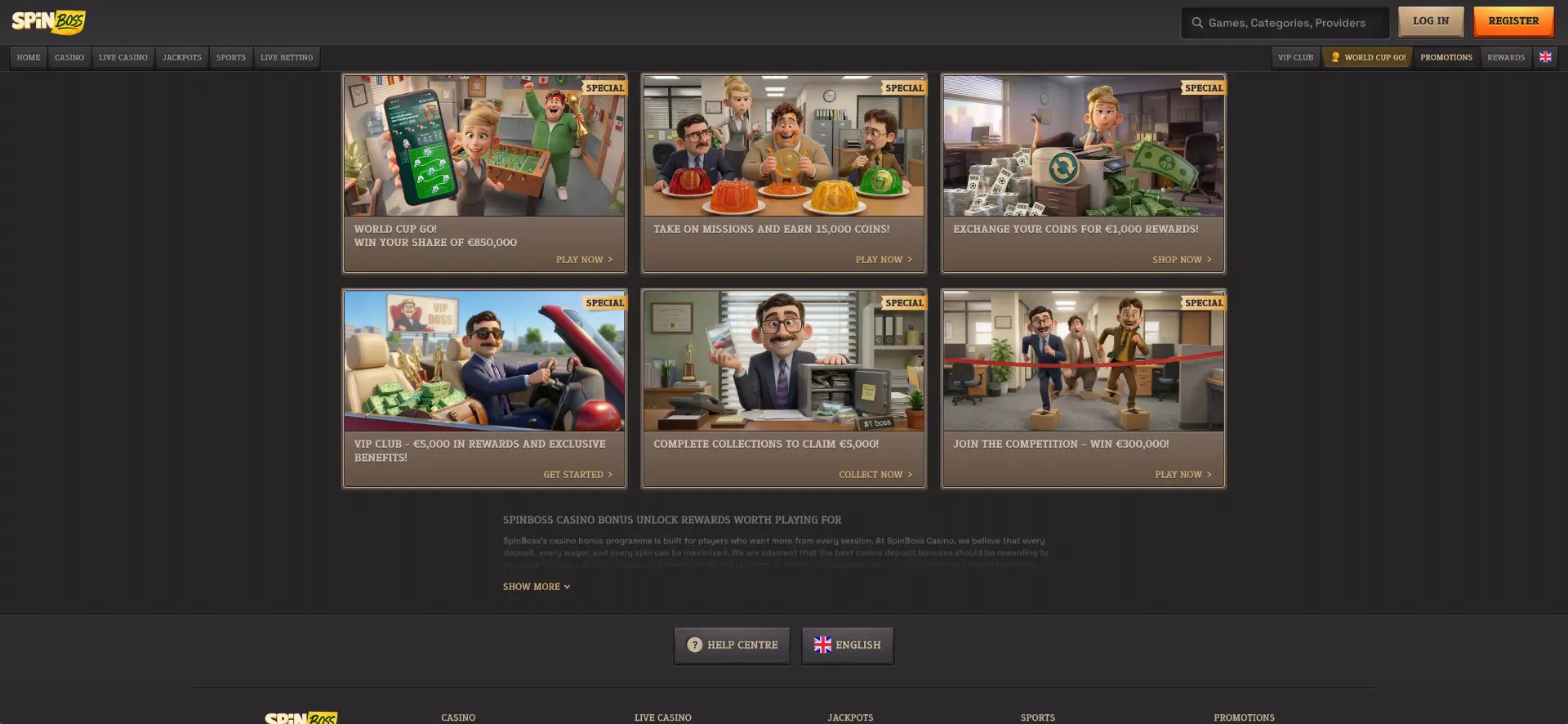The width and height of the screenshot is (1568, 724).
Task: Click World Cup Go promo image
Action: (484, 145)
